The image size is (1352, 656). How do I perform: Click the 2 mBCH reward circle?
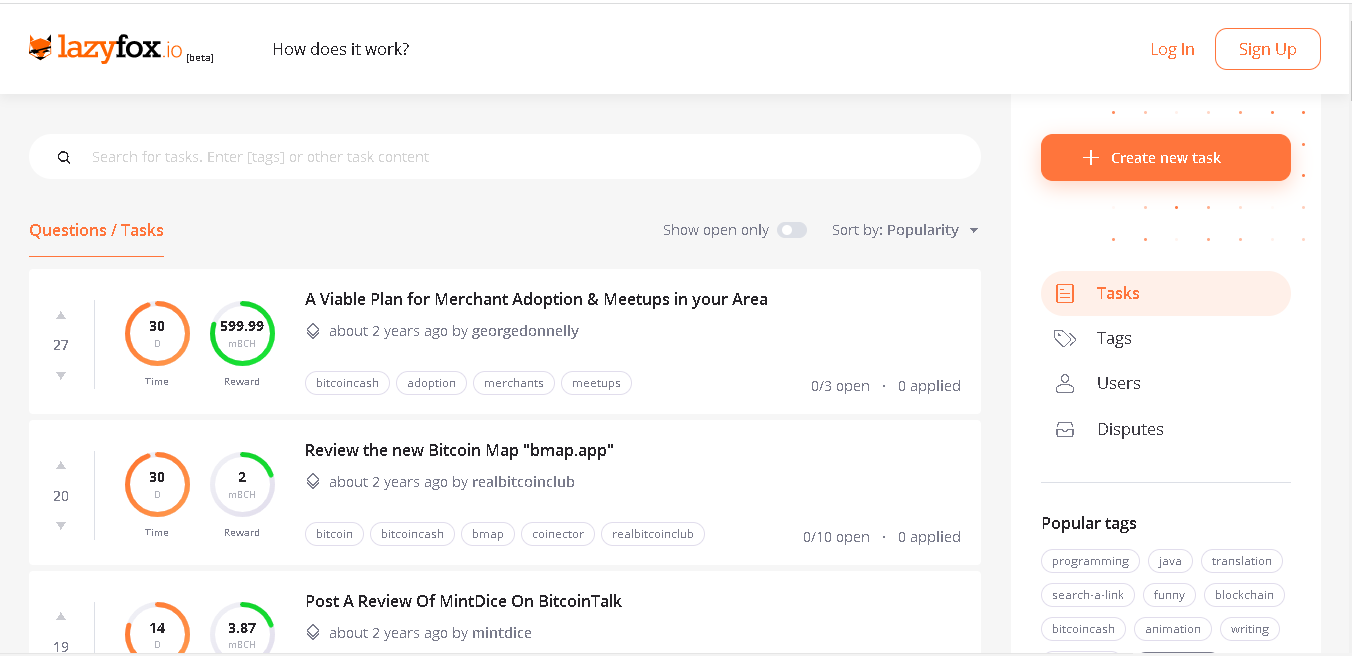242,485
